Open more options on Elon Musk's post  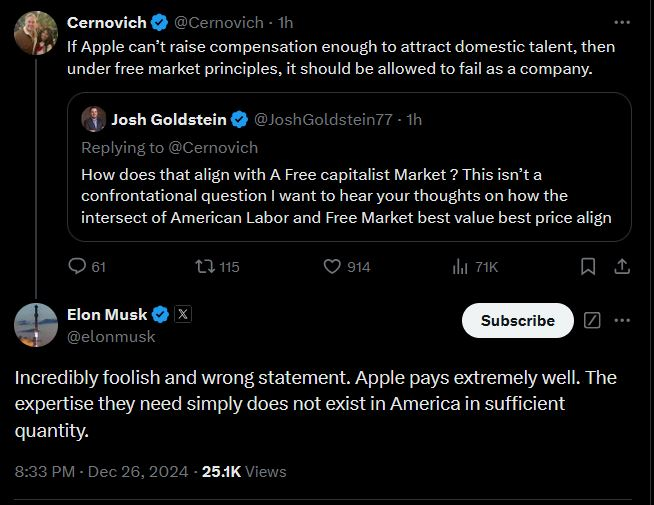(x=622, y=320)
